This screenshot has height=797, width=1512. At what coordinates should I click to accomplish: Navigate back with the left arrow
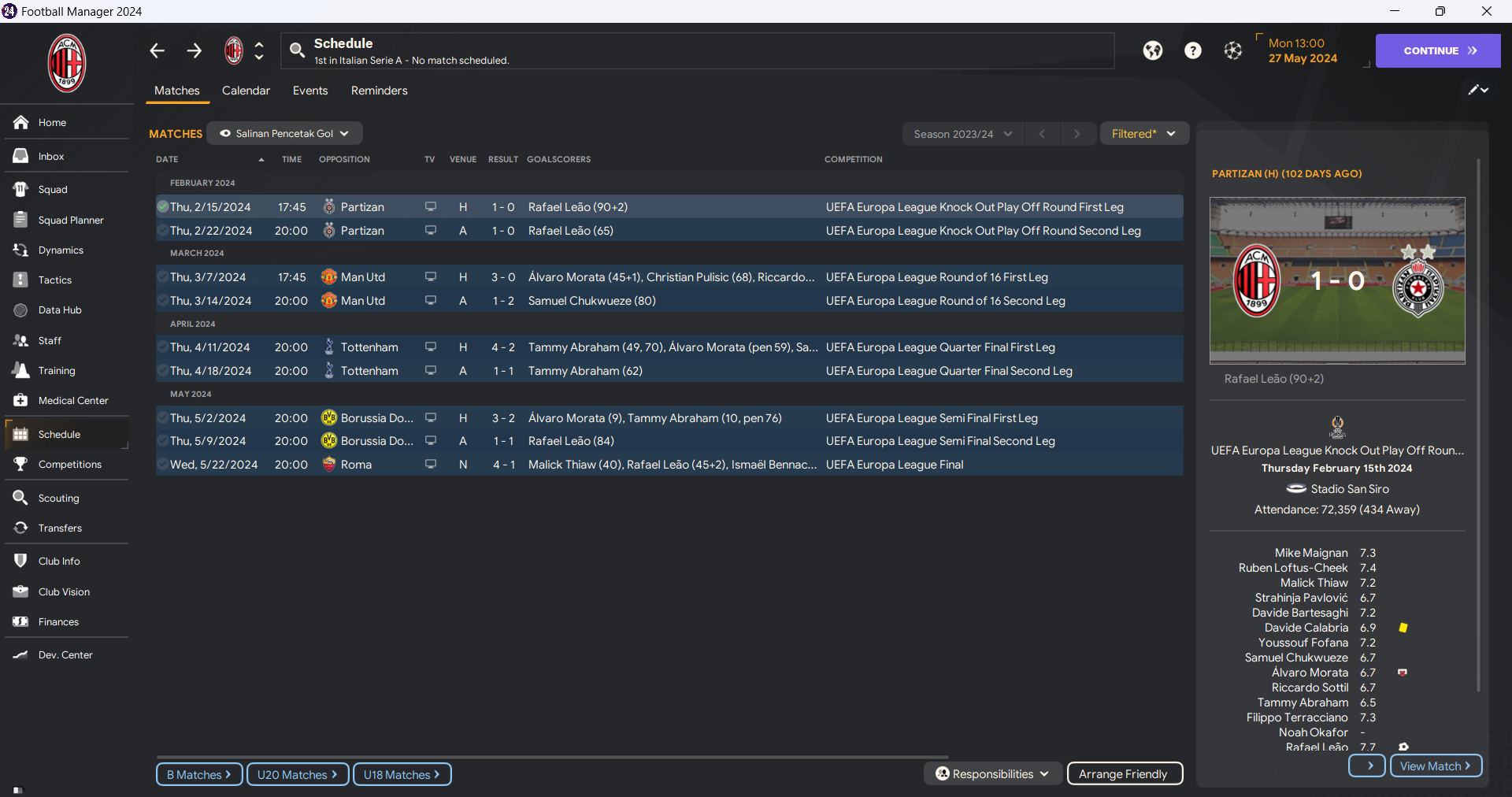point(157,50)
